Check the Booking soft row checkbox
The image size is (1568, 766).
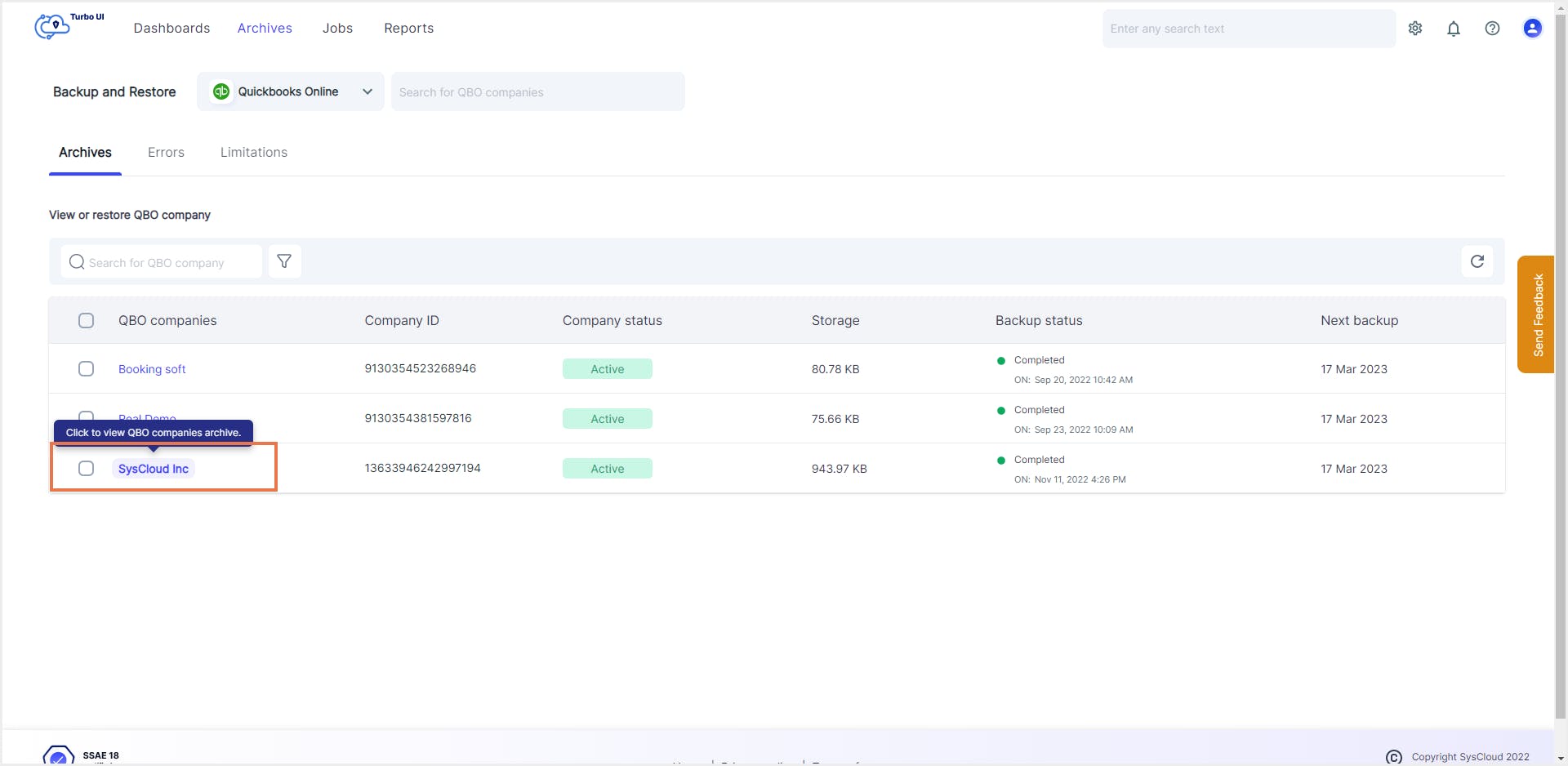pos(86,368)
